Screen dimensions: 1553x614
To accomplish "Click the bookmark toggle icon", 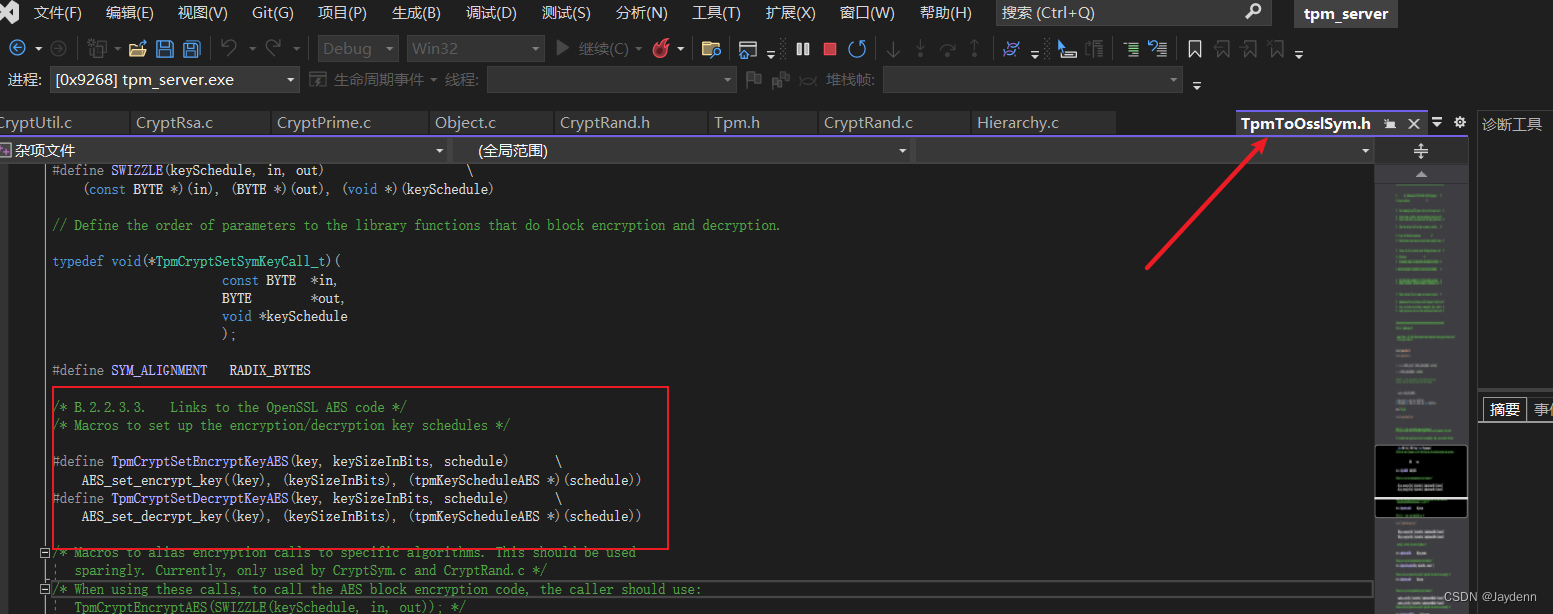I will (x=1194, y=48).
